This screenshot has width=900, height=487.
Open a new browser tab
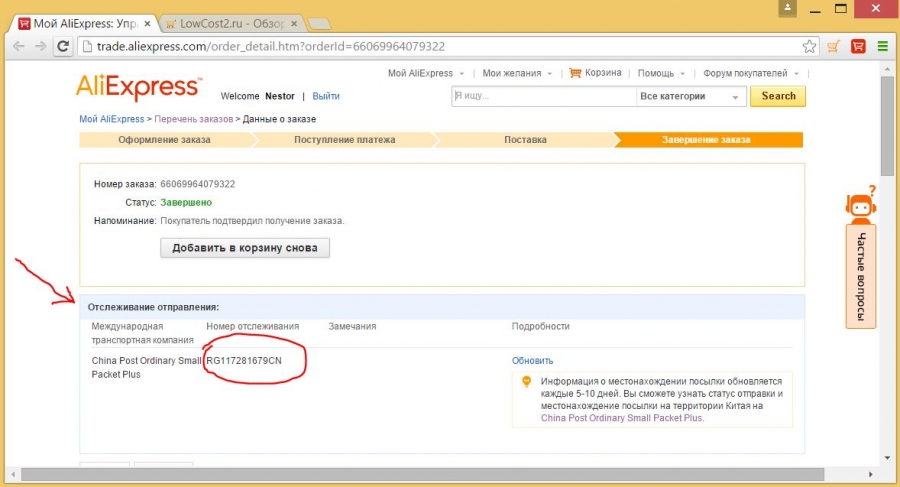[x=319, y=24]
